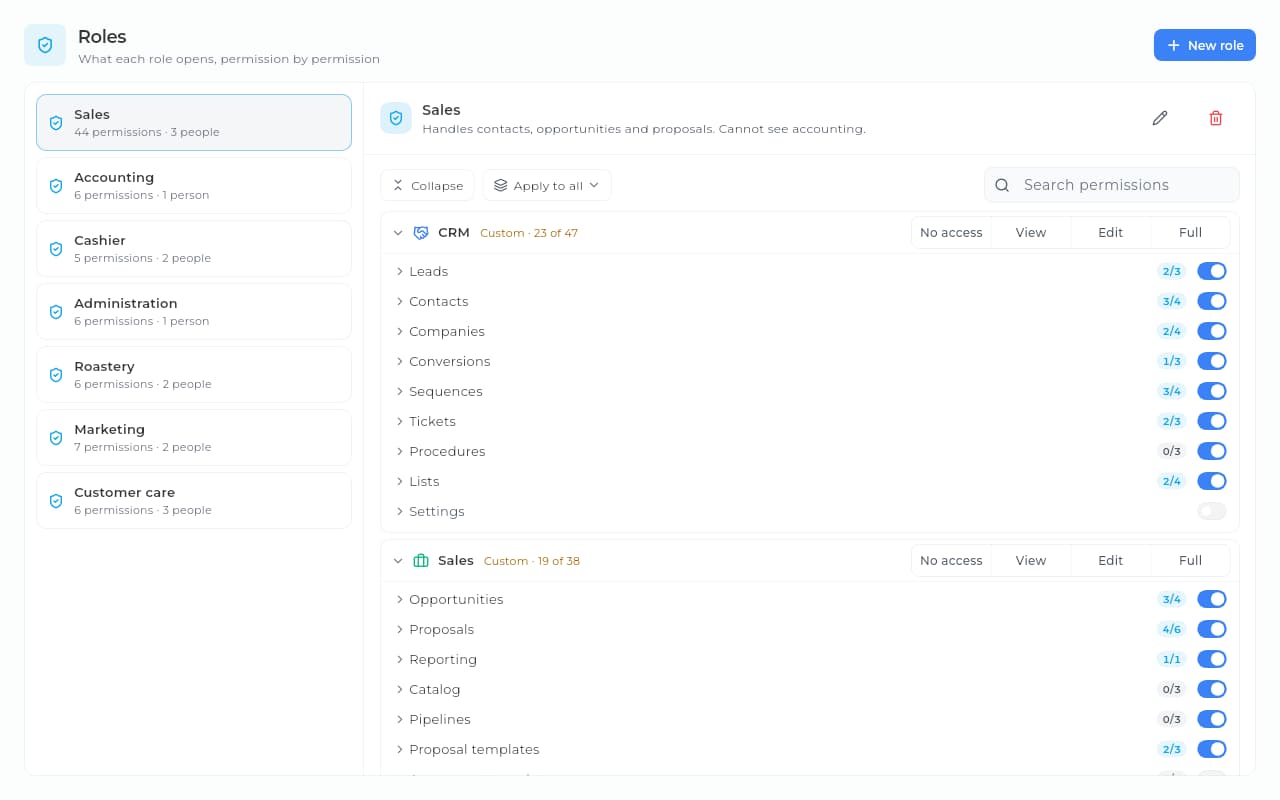Click the pencil edit icon for Sales role

click(1160, 118)
